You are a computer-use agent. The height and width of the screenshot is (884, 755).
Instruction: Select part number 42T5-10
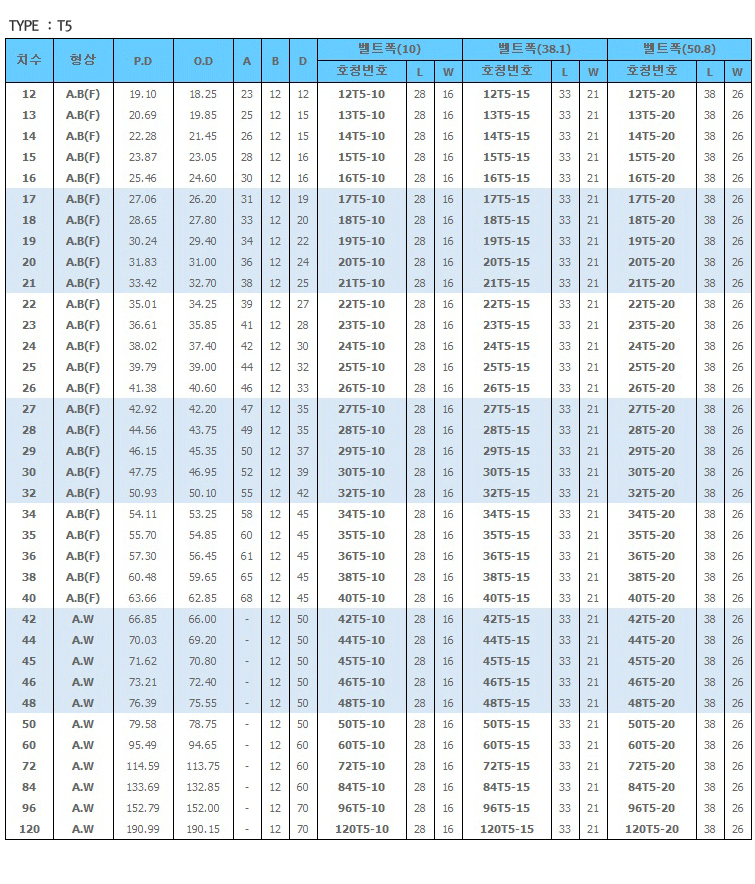coord(361,619)
